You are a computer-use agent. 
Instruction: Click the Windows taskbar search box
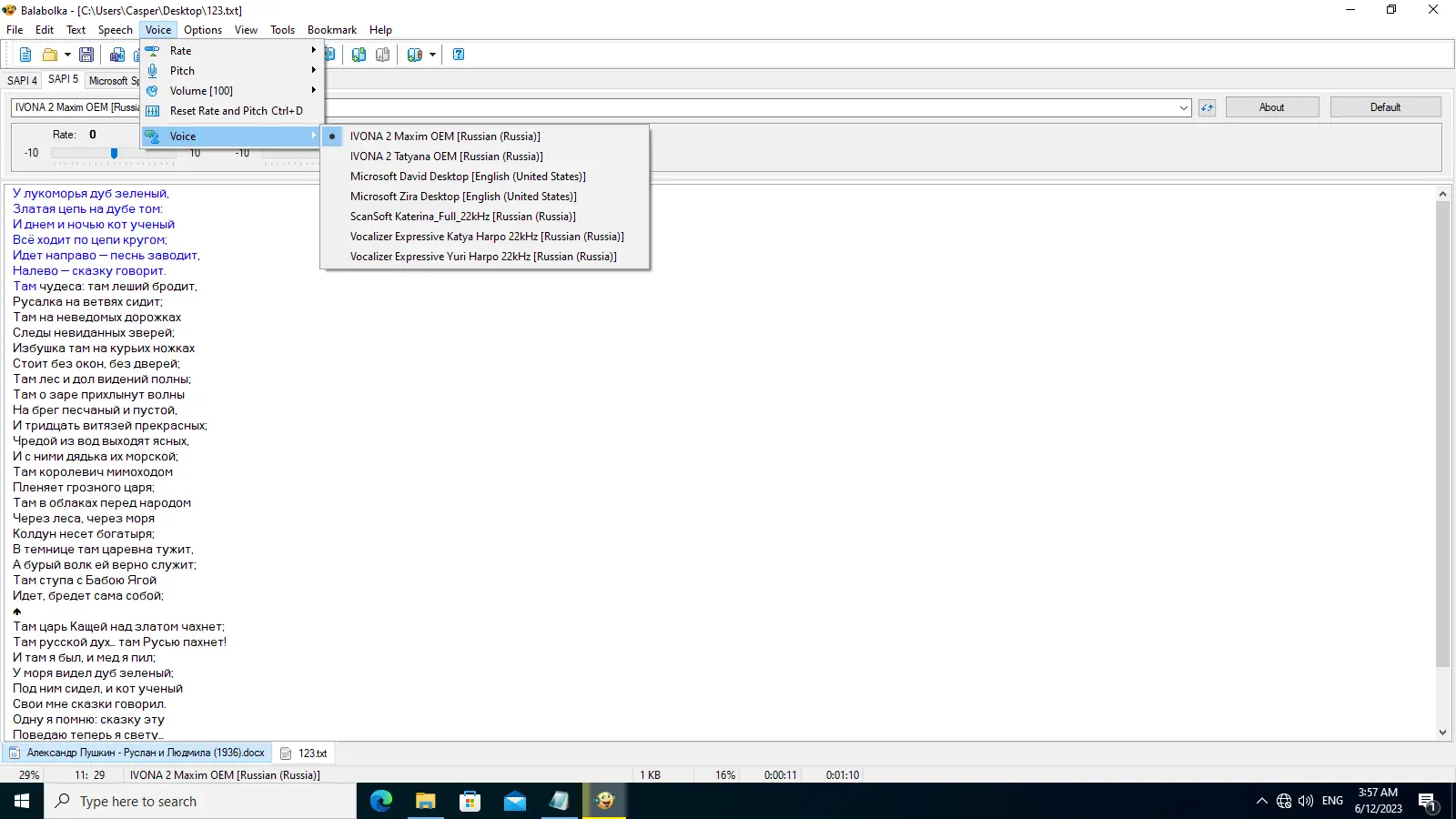tap(200, 801)
